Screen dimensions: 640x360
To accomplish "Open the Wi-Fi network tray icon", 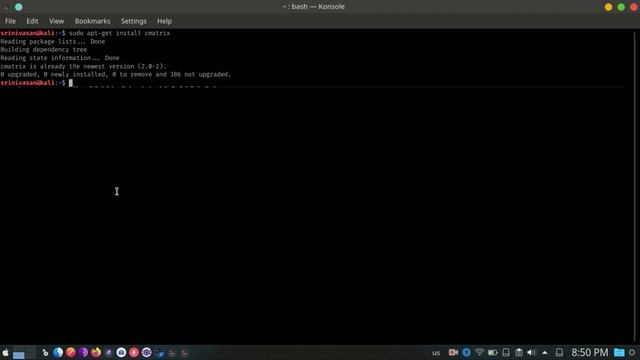I will (x=480, y=352).
